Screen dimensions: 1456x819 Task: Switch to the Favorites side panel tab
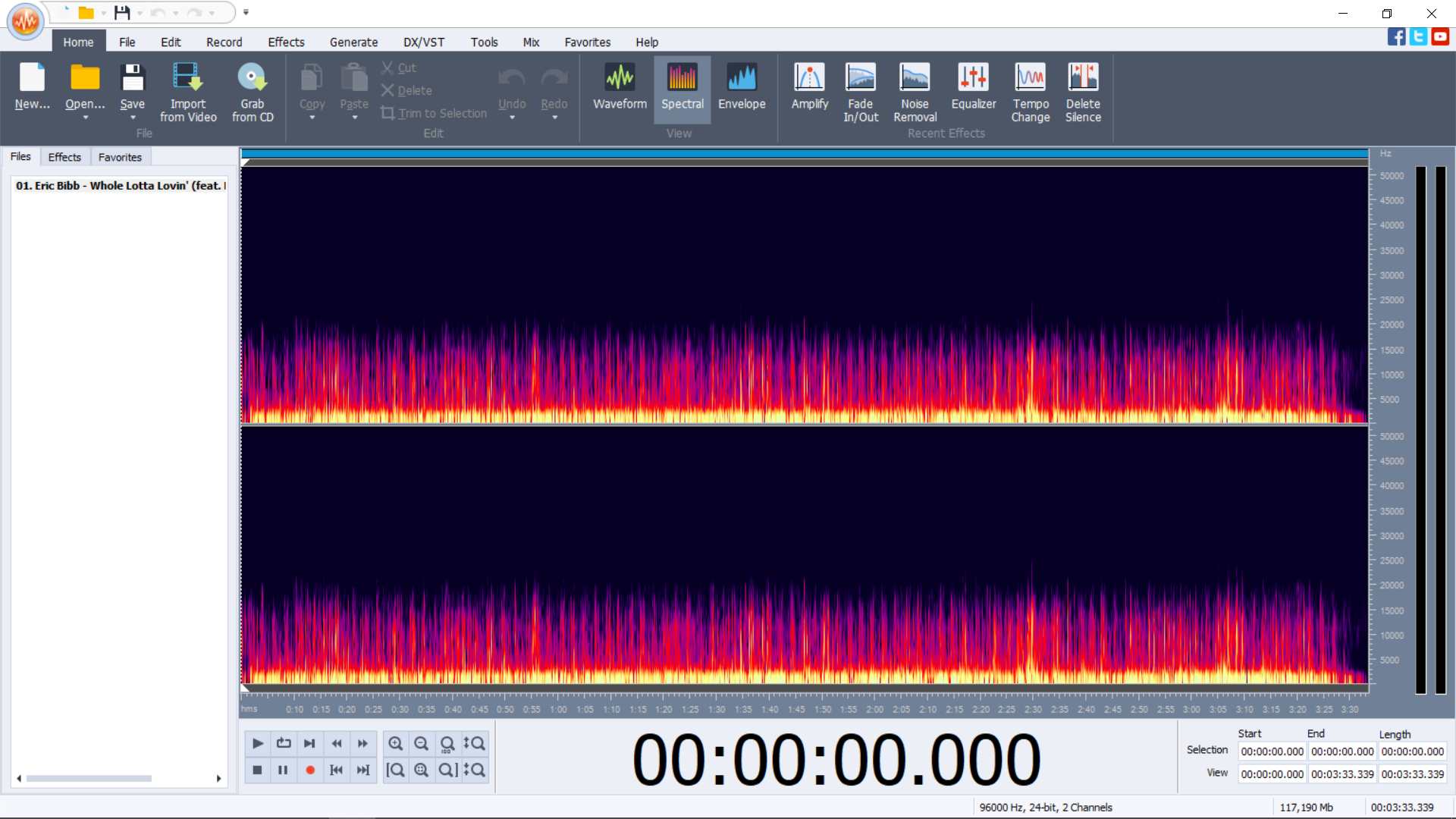120,157
